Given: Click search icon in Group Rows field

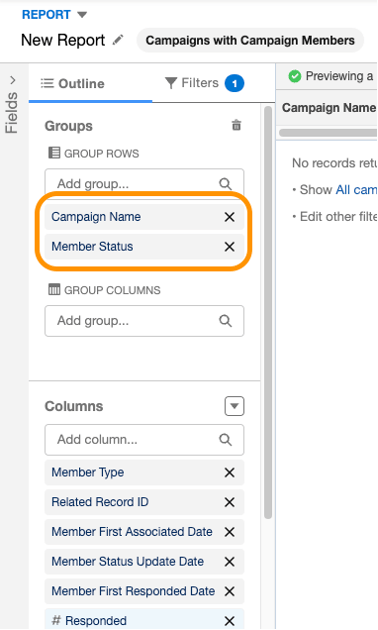Looking at the screenshot, I should (x=225, y=184).
